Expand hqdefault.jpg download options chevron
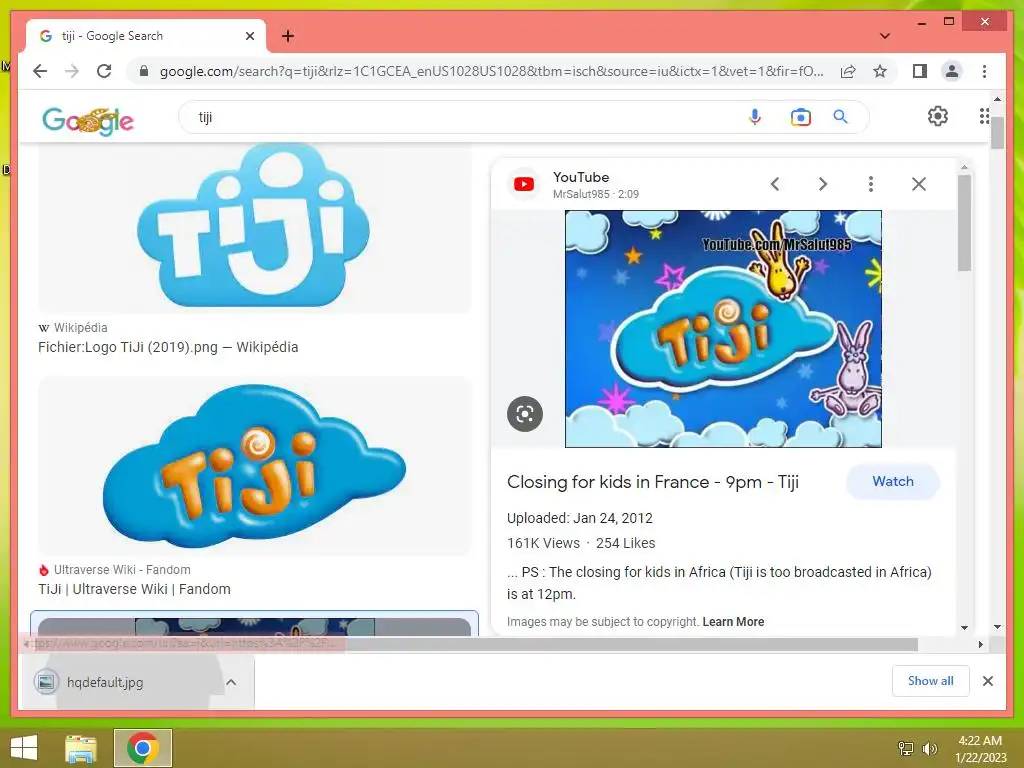The width and height of the screenshot is (1024, 768). click(231, 682)
